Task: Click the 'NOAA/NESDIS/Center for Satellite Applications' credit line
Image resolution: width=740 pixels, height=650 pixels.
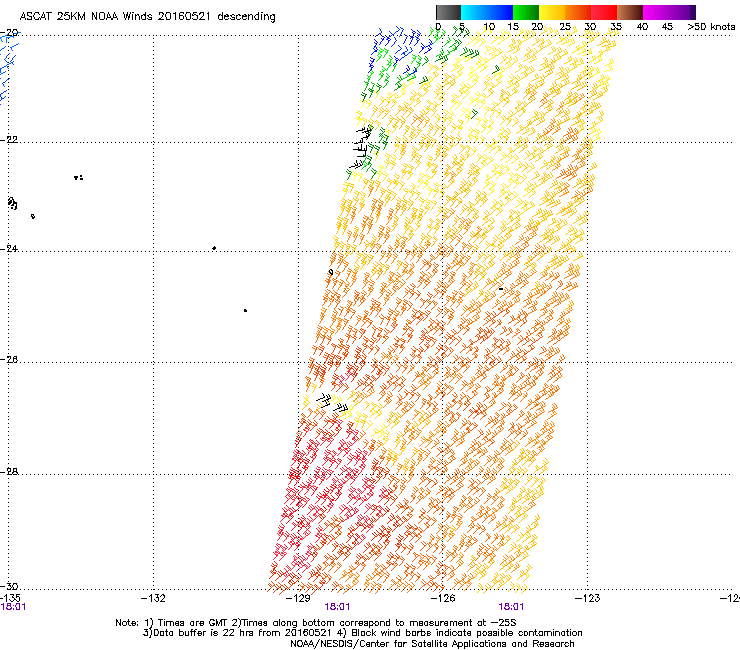Action: pyautogui.click(x=432, y=644)
